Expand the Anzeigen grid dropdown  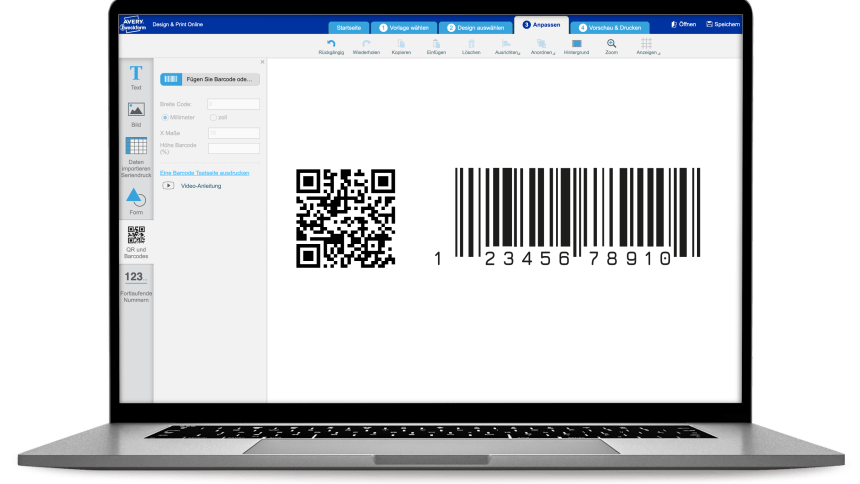[647, 46]
